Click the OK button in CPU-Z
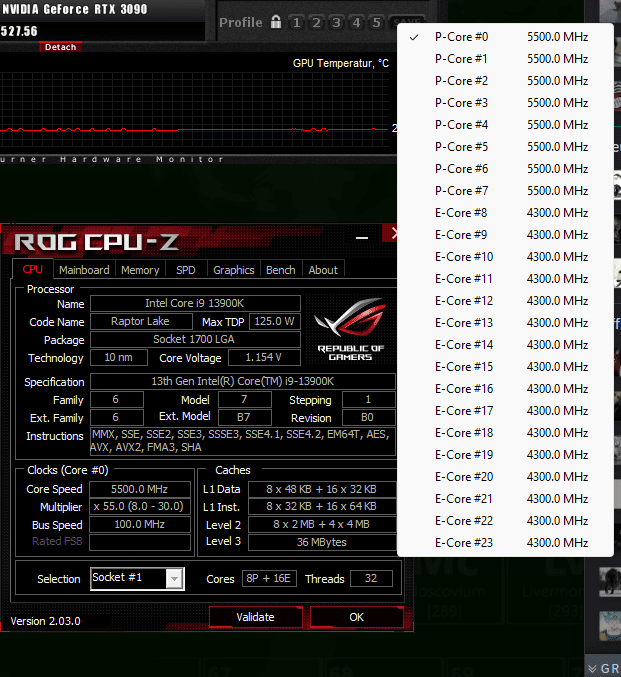Viewport: 621px width, 677px height. click(x=357, y=617)
